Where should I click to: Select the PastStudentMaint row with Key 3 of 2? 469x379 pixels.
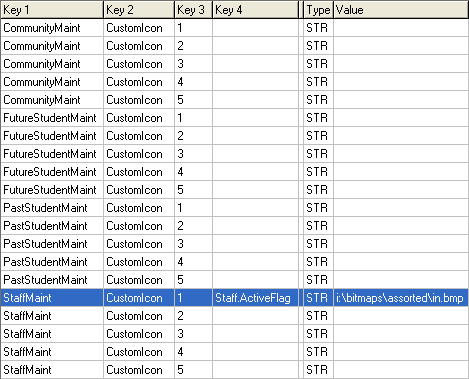[234, 226]
